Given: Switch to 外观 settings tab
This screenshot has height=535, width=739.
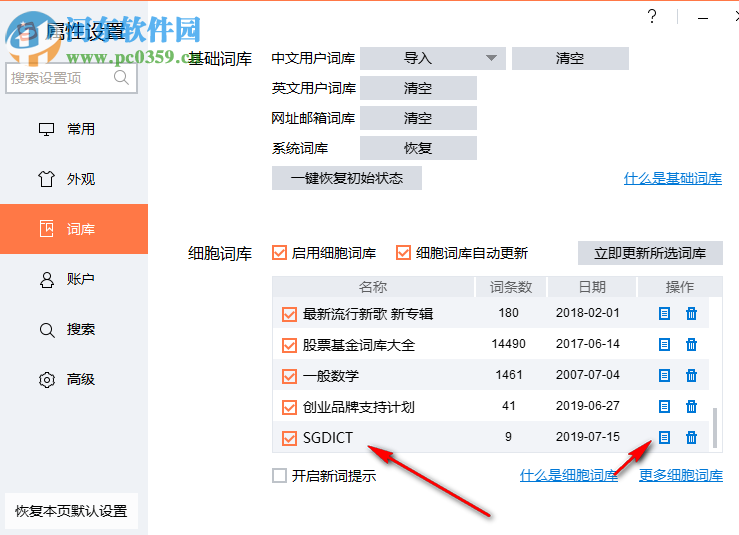Looking at the screenshot, I should click(x=74, y=179).
